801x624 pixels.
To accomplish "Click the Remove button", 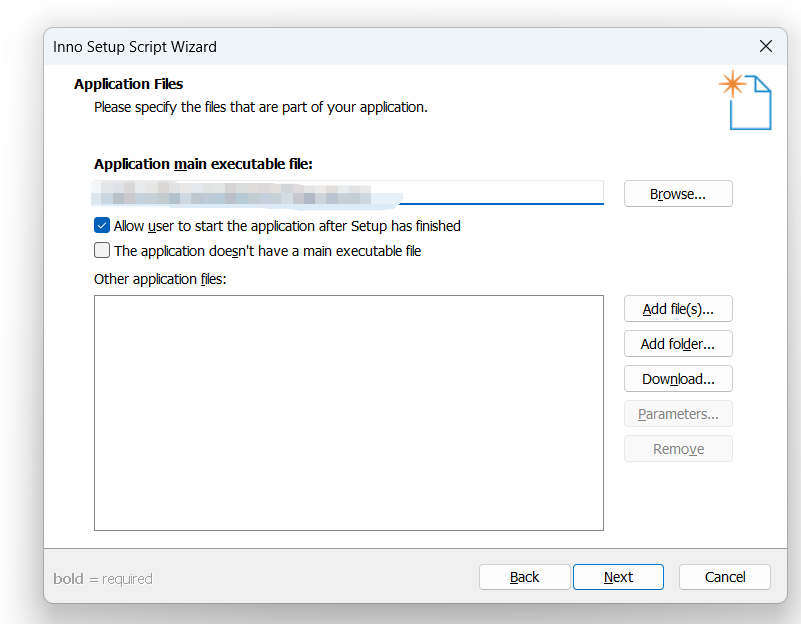I will click(678, 448).
